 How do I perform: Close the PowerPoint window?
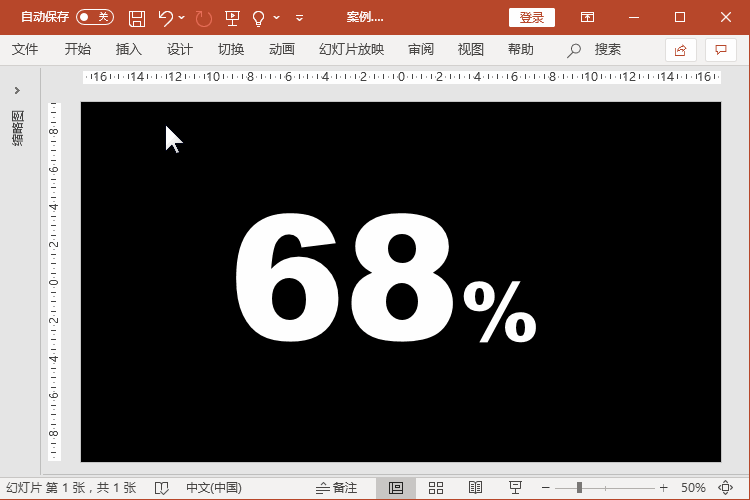click(x=726, y=18)
